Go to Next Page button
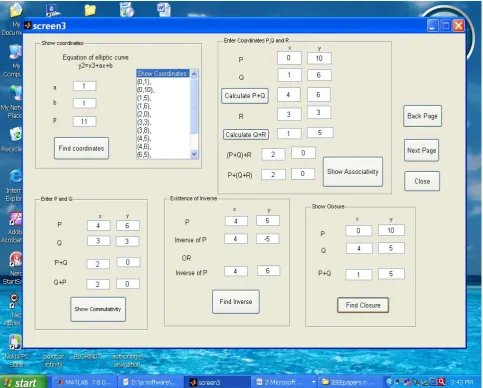 [421, 150]
